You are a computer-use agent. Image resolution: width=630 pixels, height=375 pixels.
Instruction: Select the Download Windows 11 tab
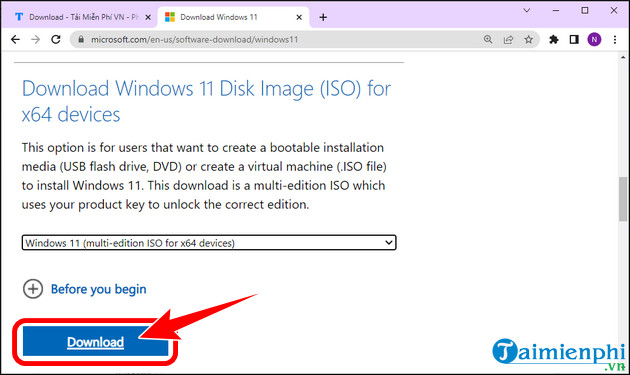pos(234,17)
